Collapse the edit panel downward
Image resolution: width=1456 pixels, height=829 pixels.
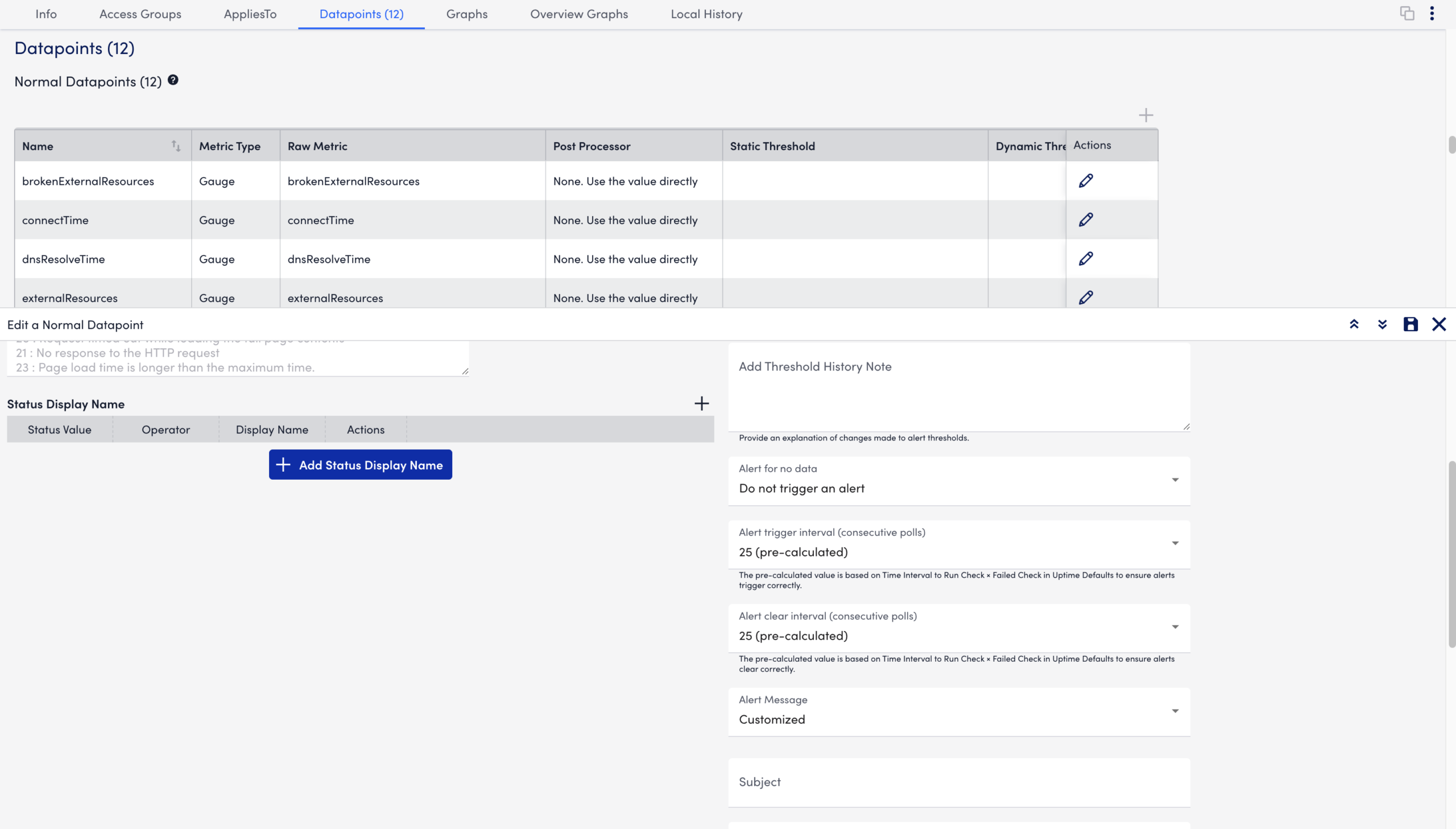pos(1383,324)
